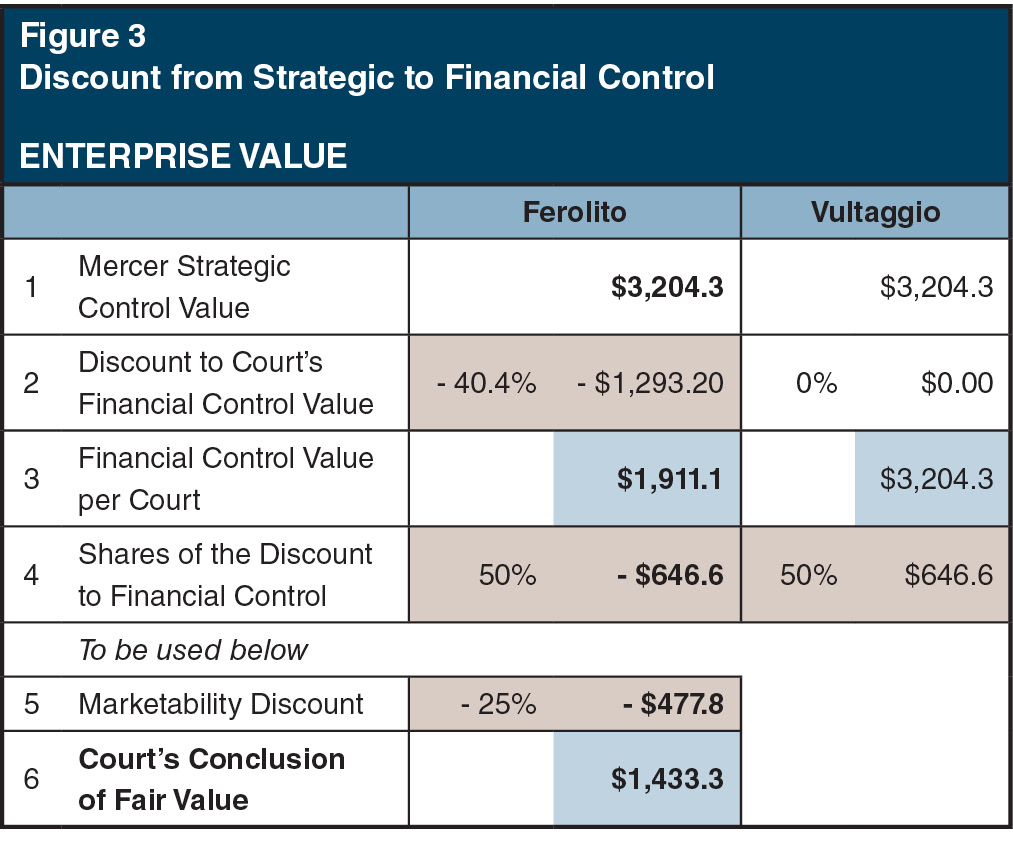Click the Financial Control Value per Court label
Image resolution: width=1013 pixels, height=848 pixels.
[x=225, y=478]
